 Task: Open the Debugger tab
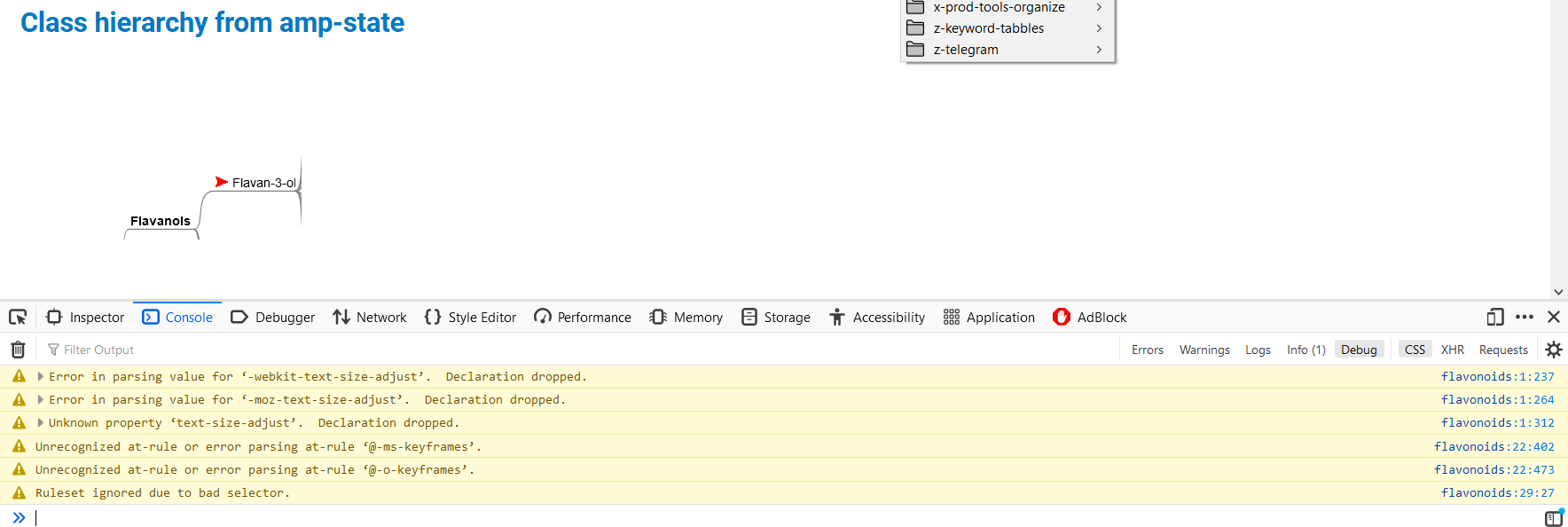272,317
